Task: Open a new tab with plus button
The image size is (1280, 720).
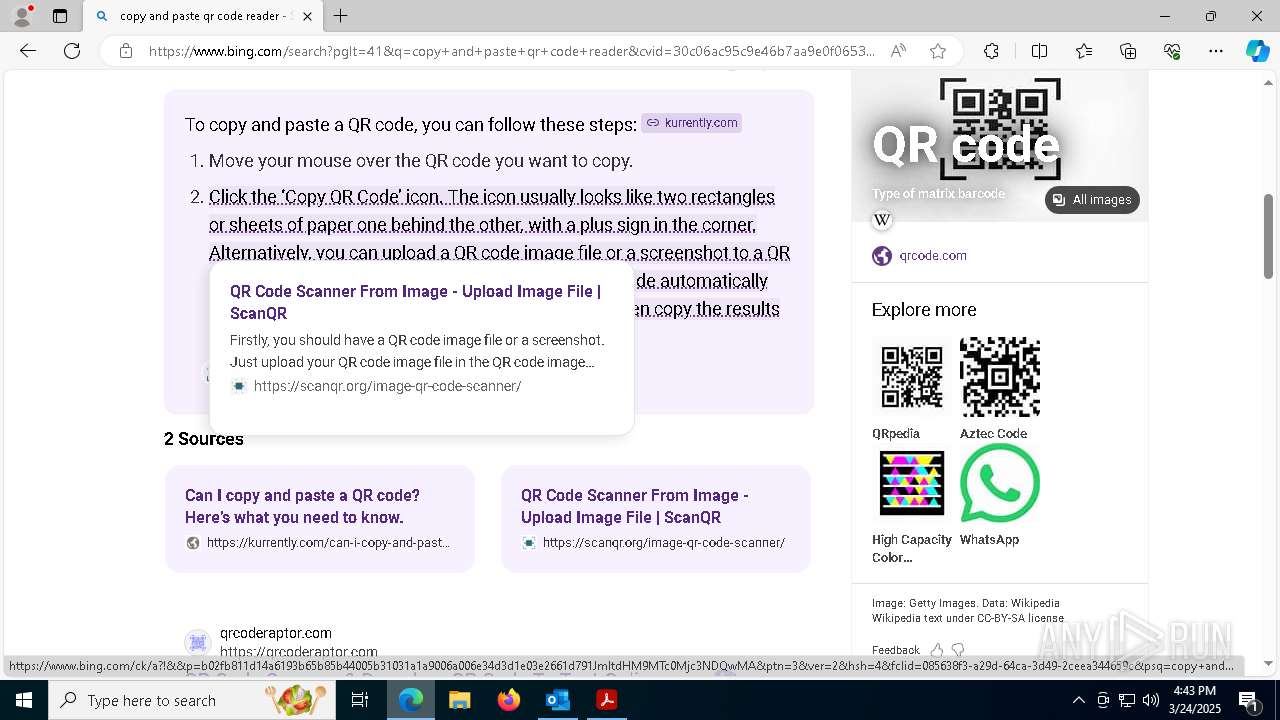Action: pos(341,16)
